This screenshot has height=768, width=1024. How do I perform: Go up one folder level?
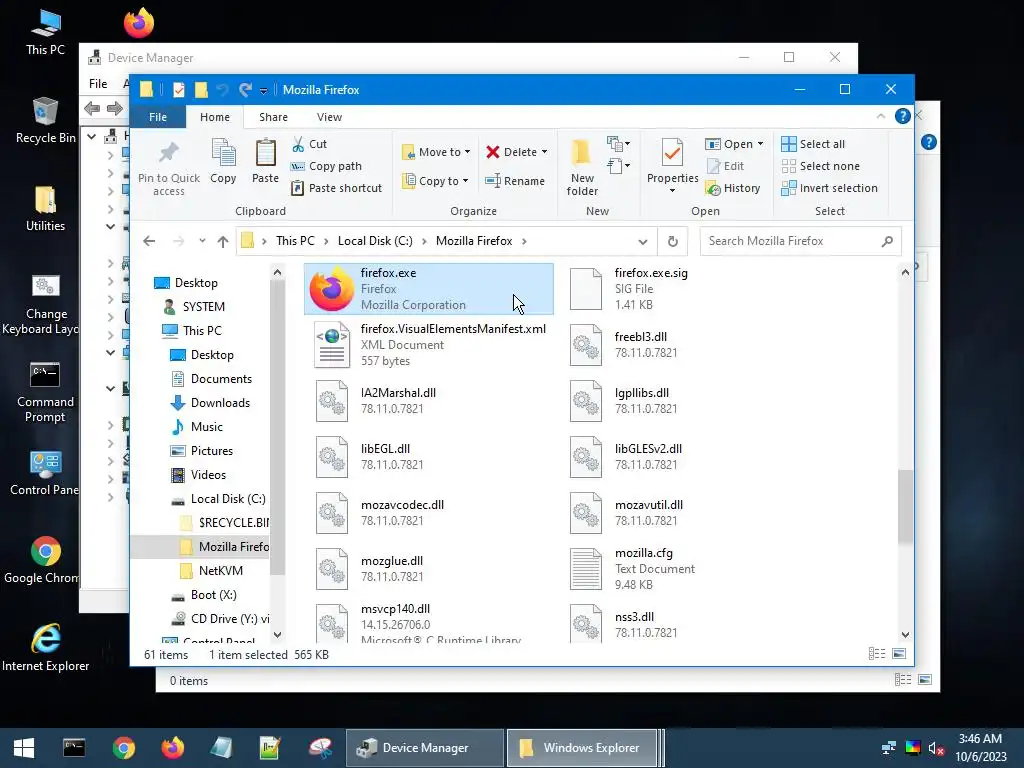(x=223, y=242)
